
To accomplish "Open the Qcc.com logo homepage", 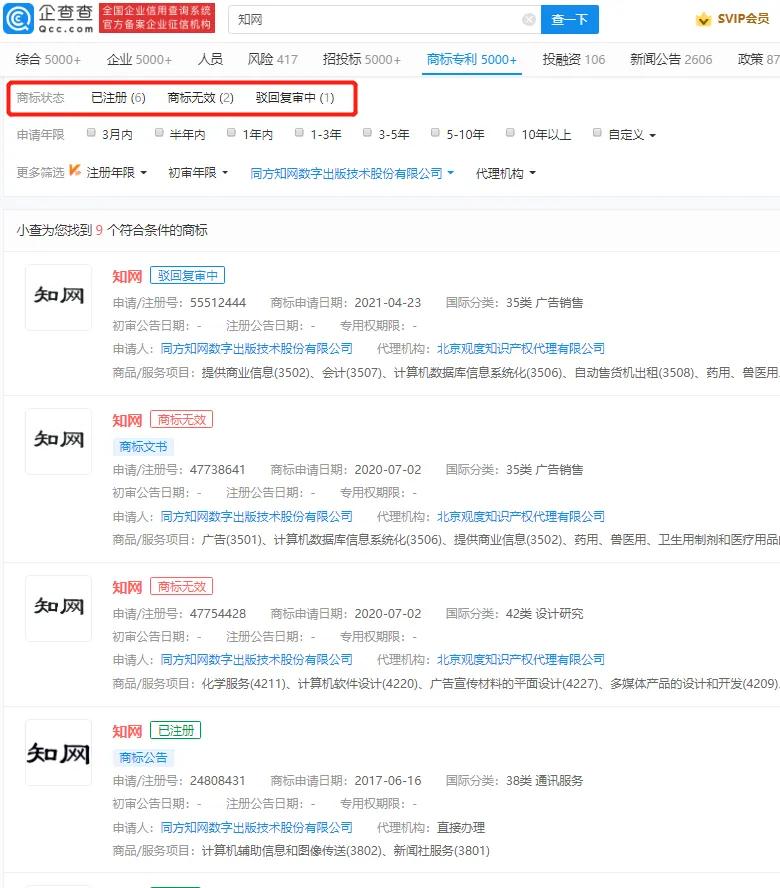I will (x=49, y=19).
